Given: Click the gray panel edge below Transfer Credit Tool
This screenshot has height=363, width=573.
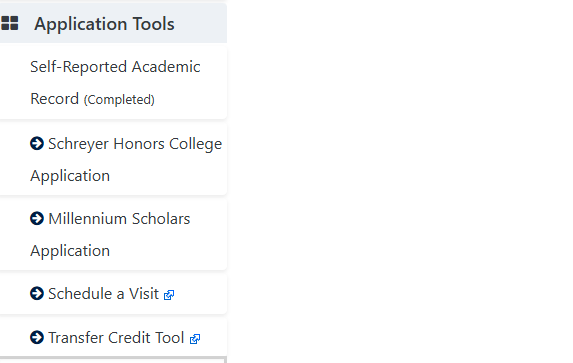Looking at the screenshot, I should (113, 359).
